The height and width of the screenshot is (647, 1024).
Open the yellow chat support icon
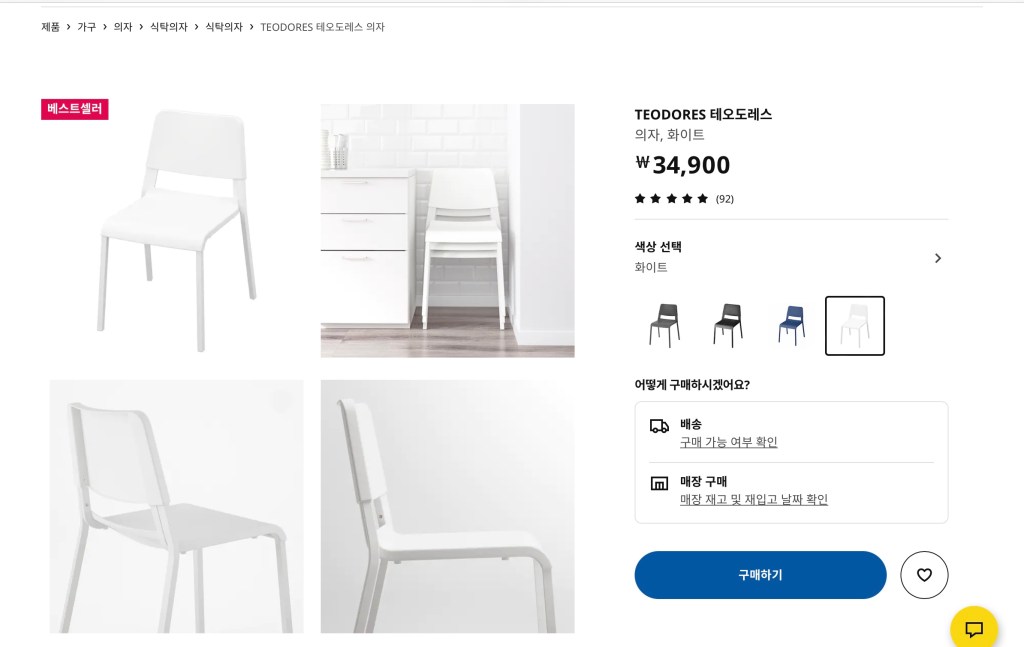pyautogui.click(x=973, y=629)
